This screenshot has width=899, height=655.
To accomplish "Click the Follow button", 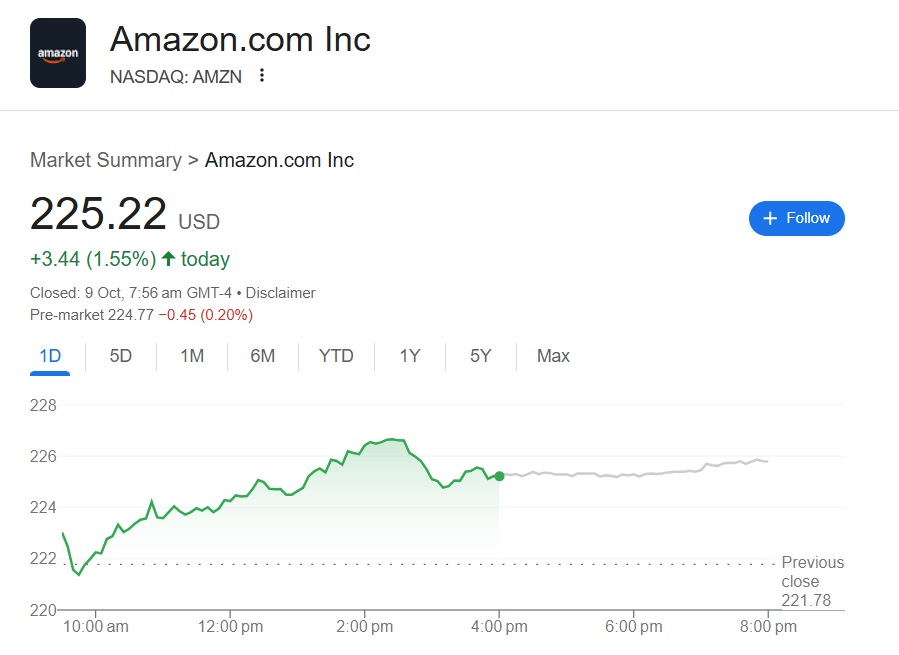I will pos(796,218).
